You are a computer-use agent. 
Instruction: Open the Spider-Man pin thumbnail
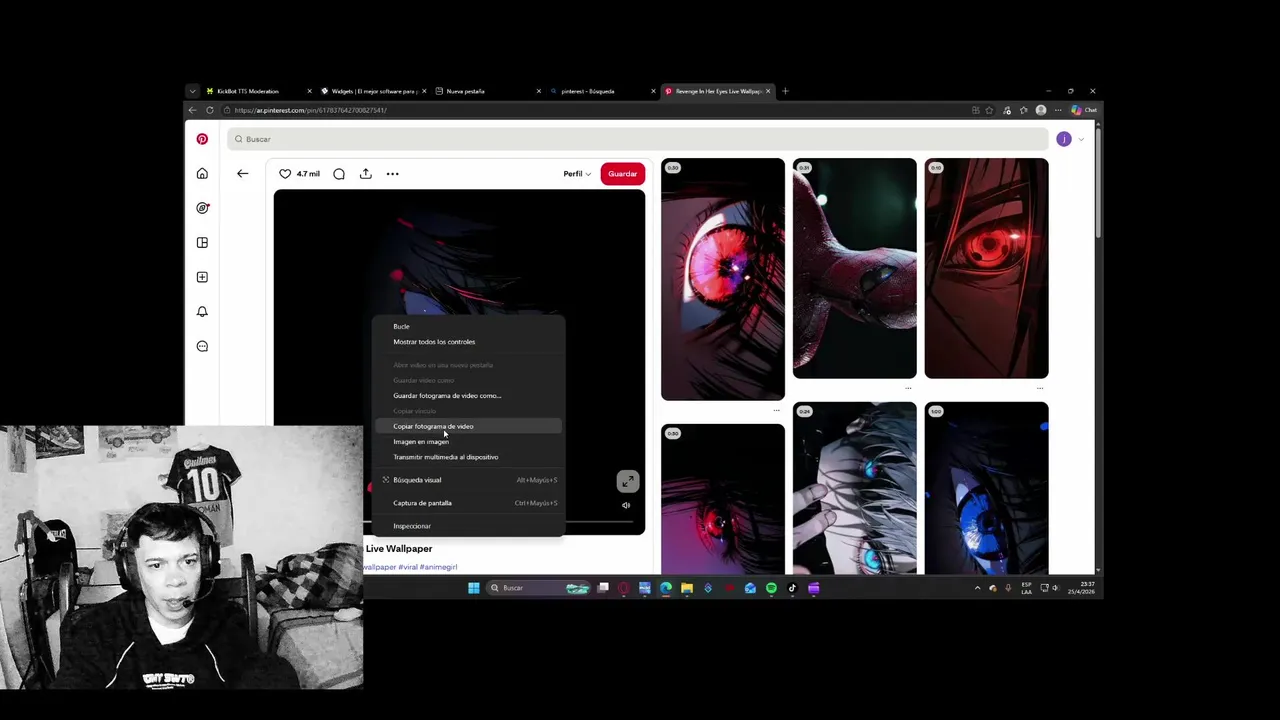point(855,268)
